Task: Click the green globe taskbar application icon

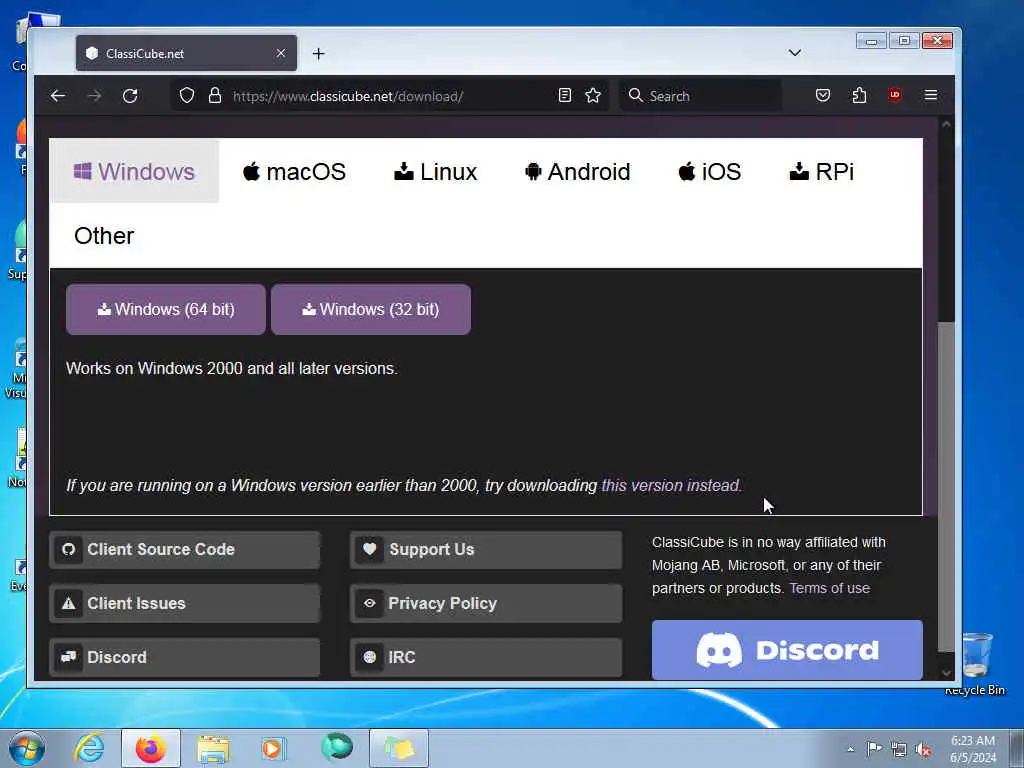Action: (x=336, y=748)
